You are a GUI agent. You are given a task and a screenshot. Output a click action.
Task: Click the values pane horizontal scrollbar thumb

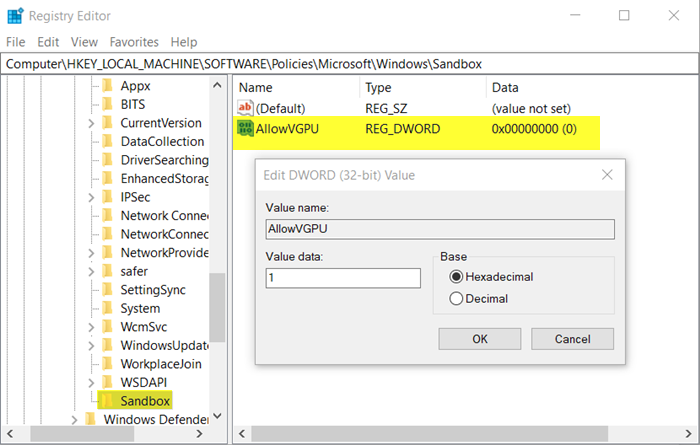[429, 433]
